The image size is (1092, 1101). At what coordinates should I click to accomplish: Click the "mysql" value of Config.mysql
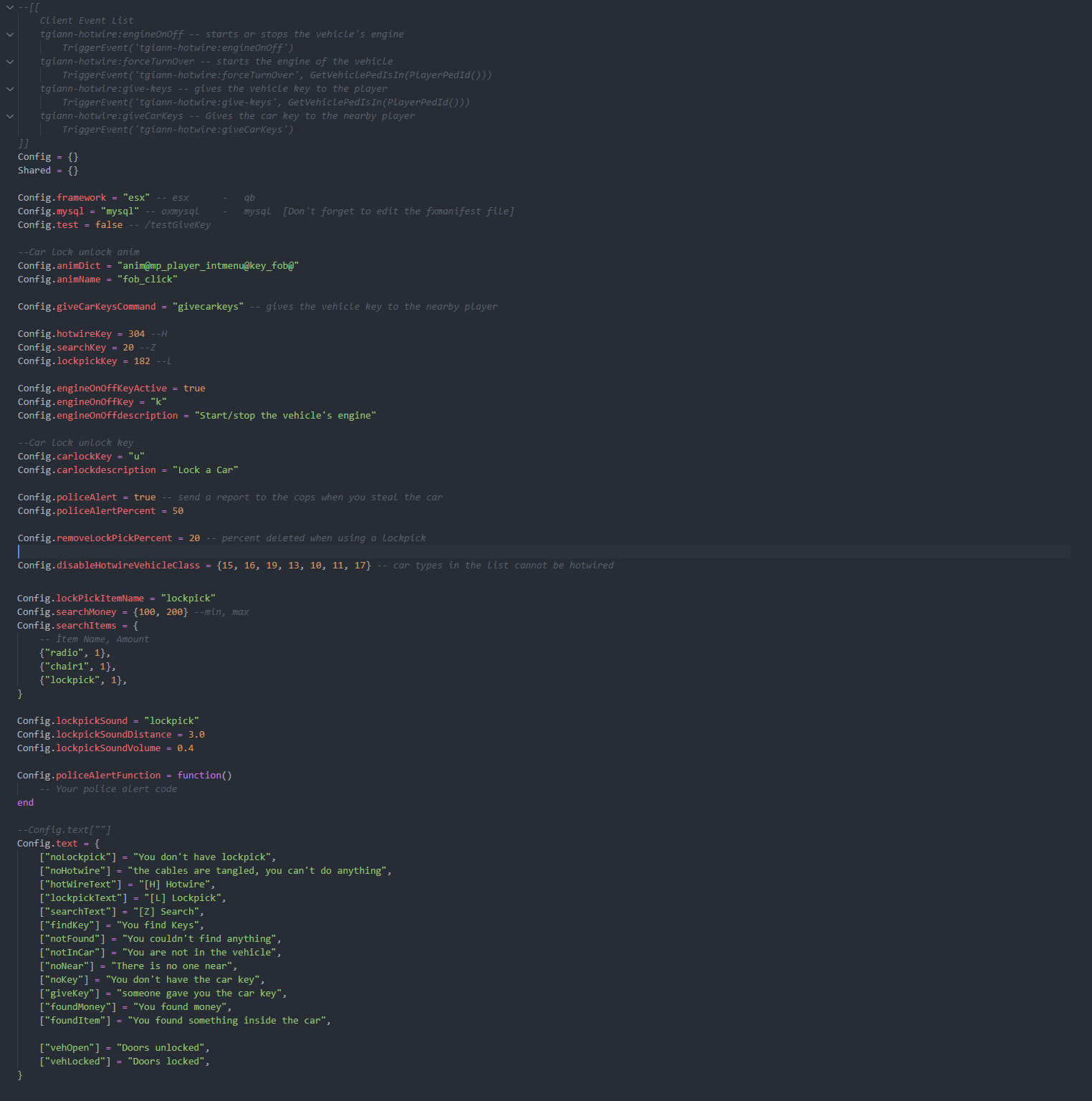point(120,211)
